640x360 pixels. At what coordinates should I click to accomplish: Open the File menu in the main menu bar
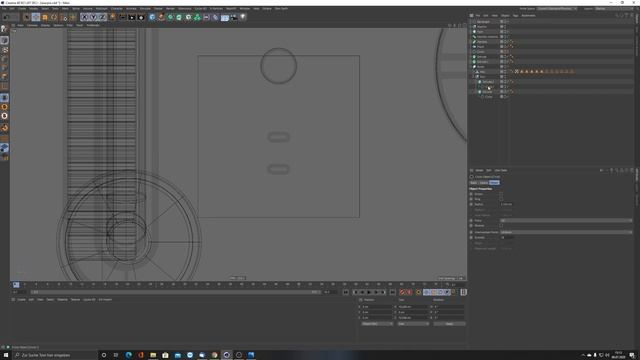pos(4,8)
